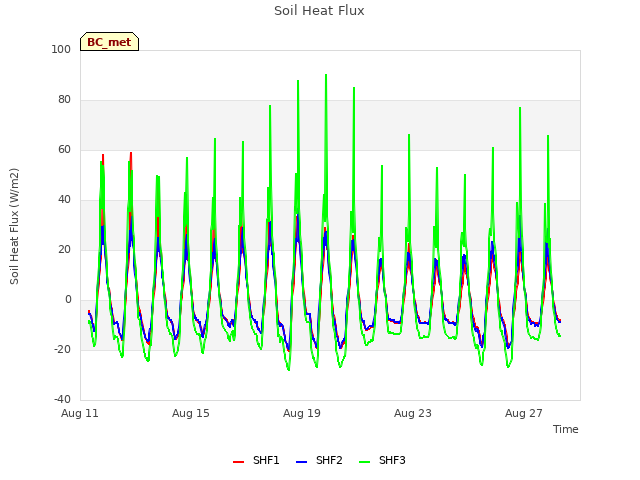Click the 40 y-axis tick label
The image size is (640, 480).
(x=64, y=200)
